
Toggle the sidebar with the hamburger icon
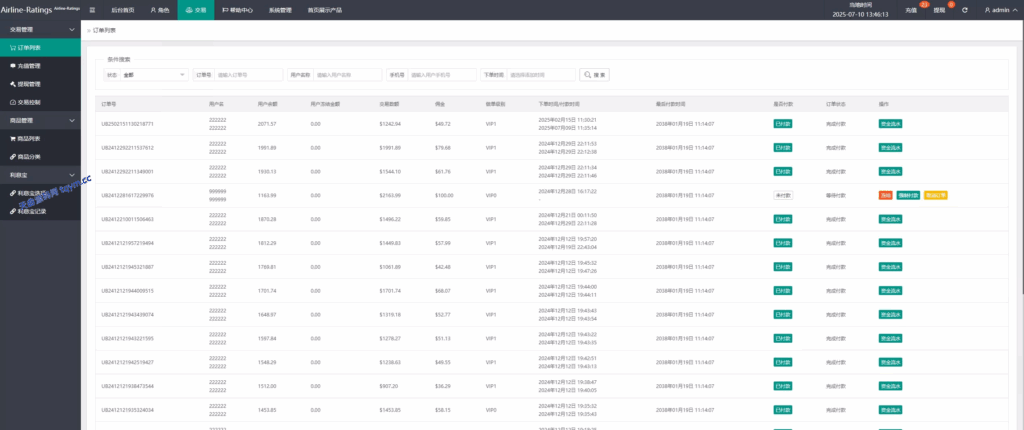[x=92, y=10]
